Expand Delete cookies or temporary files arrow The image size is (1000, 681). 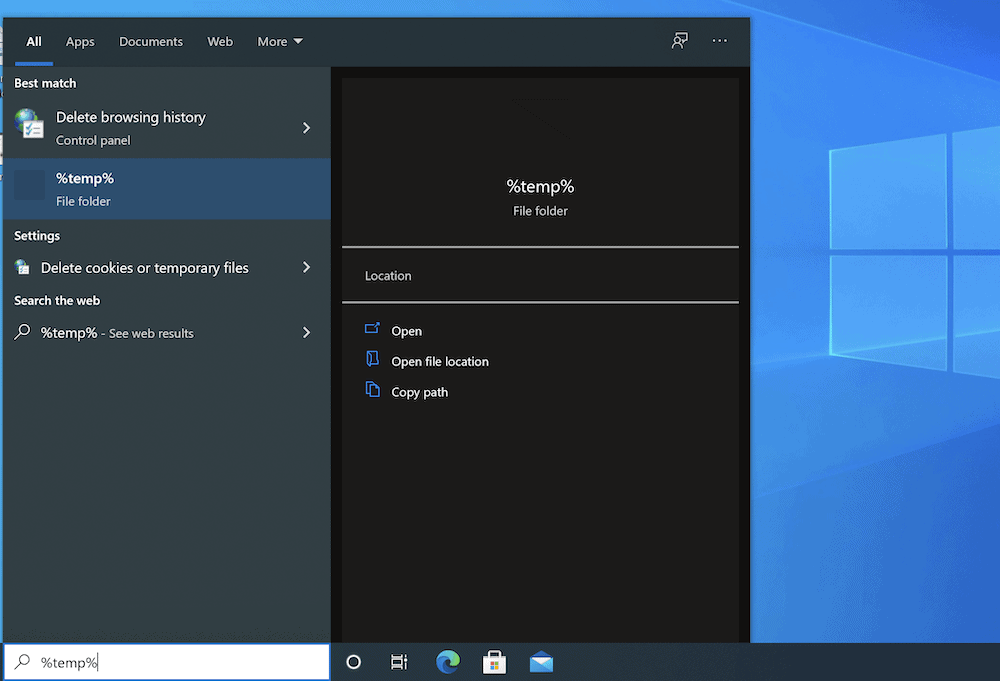pyautogui.click(x=306, y=267)
